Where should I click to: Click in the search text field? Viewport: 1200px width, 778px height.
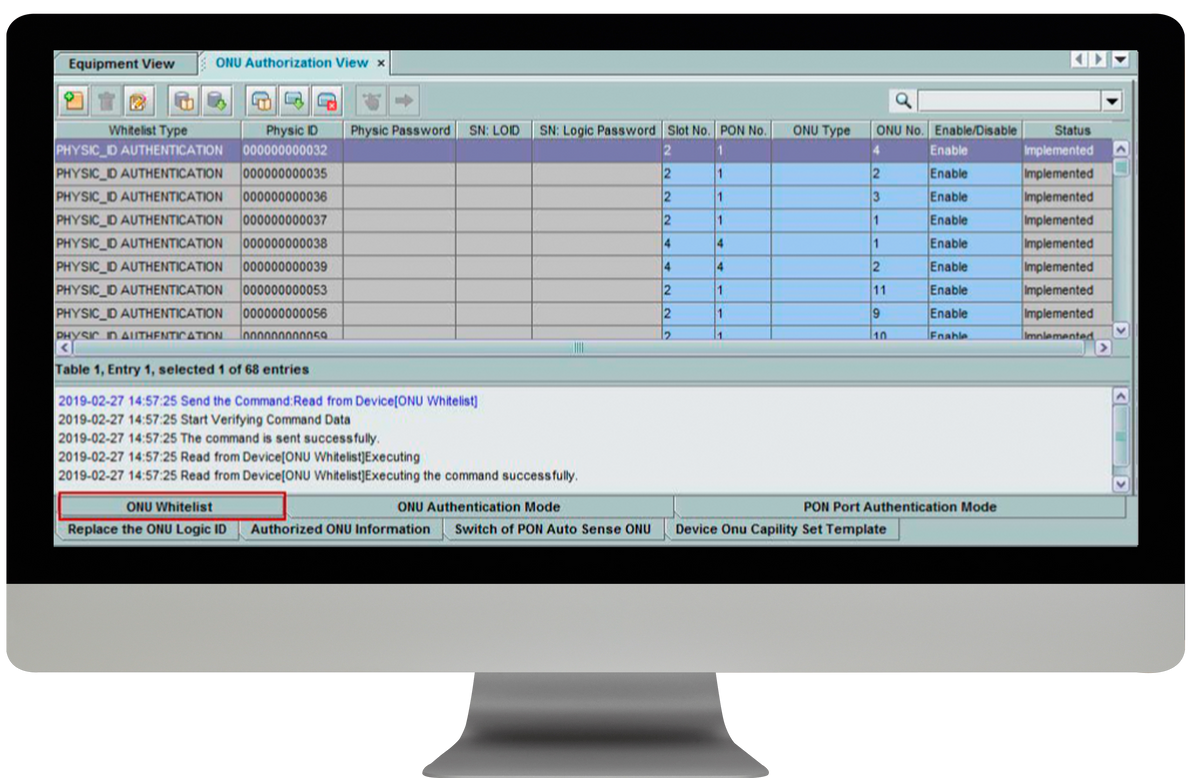tap(1010, 101)
